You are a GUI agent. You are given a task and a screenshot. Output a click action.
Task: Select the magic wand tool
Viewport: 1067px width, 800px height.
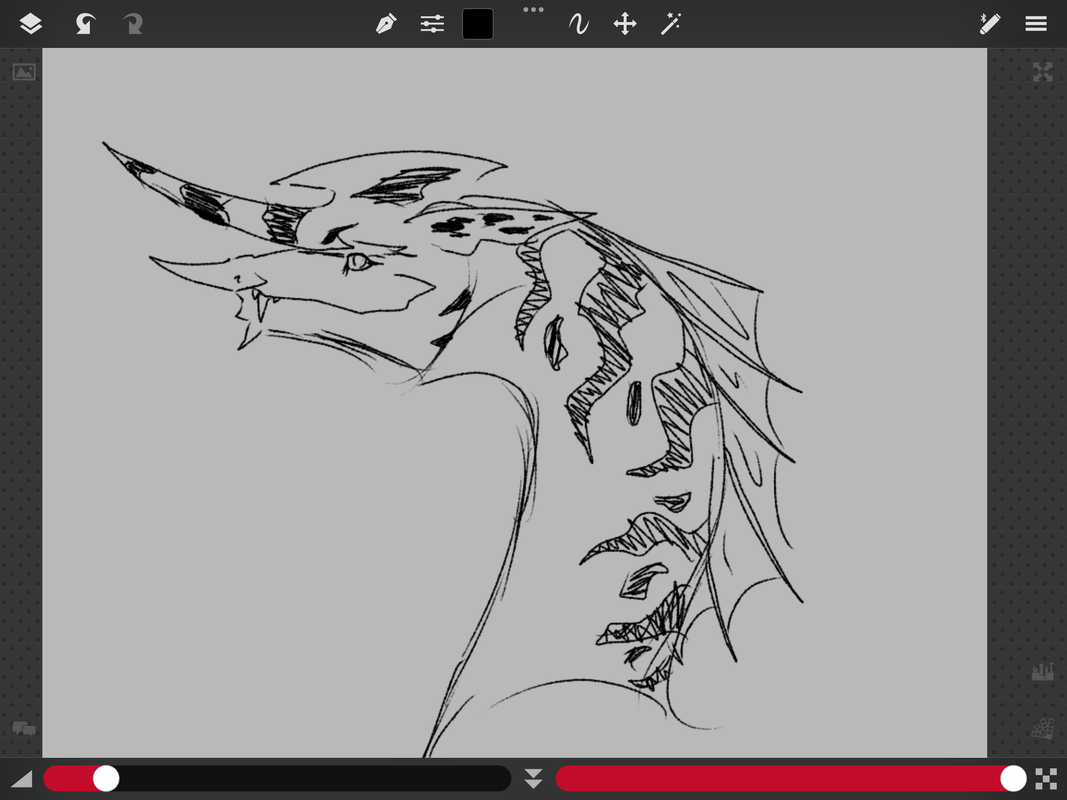point(671,24)
